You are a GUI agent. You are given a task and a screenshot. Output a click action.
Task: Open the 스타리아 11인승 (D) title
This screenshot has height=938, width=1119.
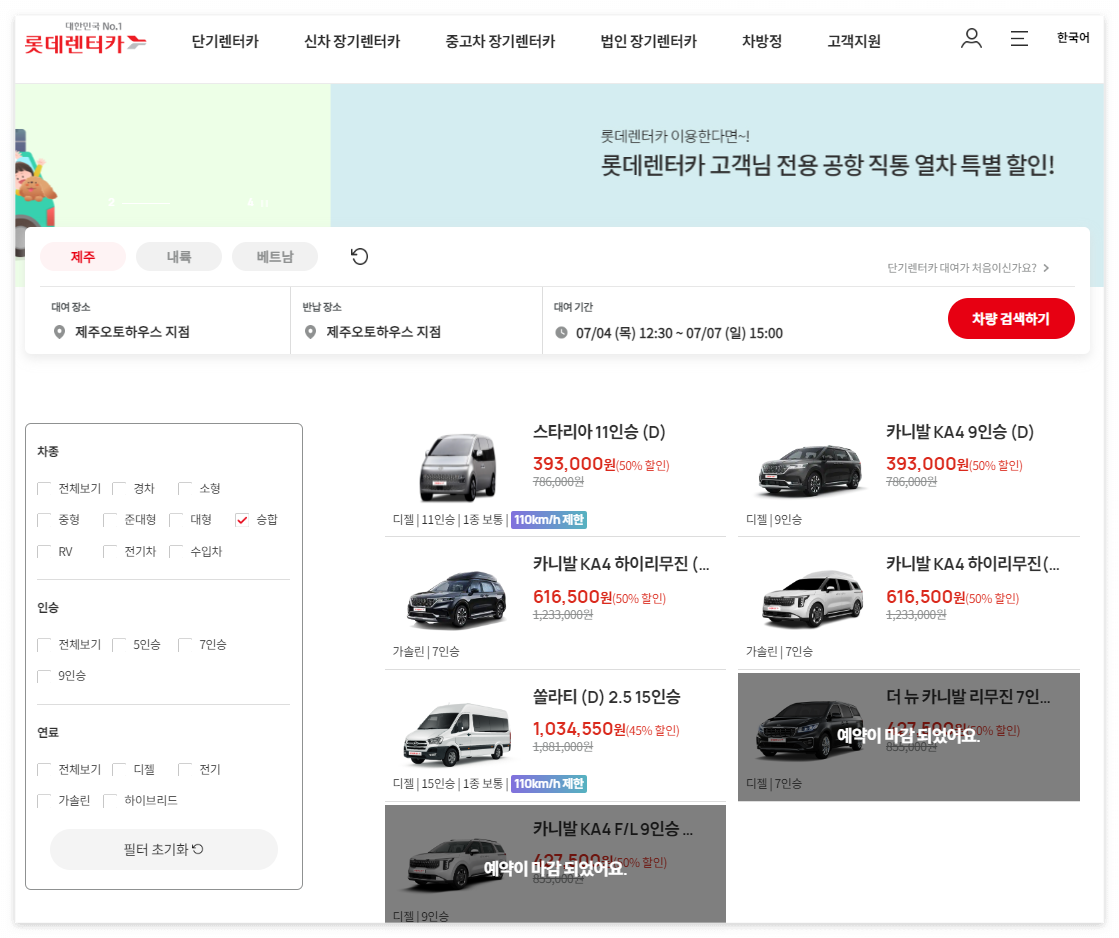(x=599, y=432)
